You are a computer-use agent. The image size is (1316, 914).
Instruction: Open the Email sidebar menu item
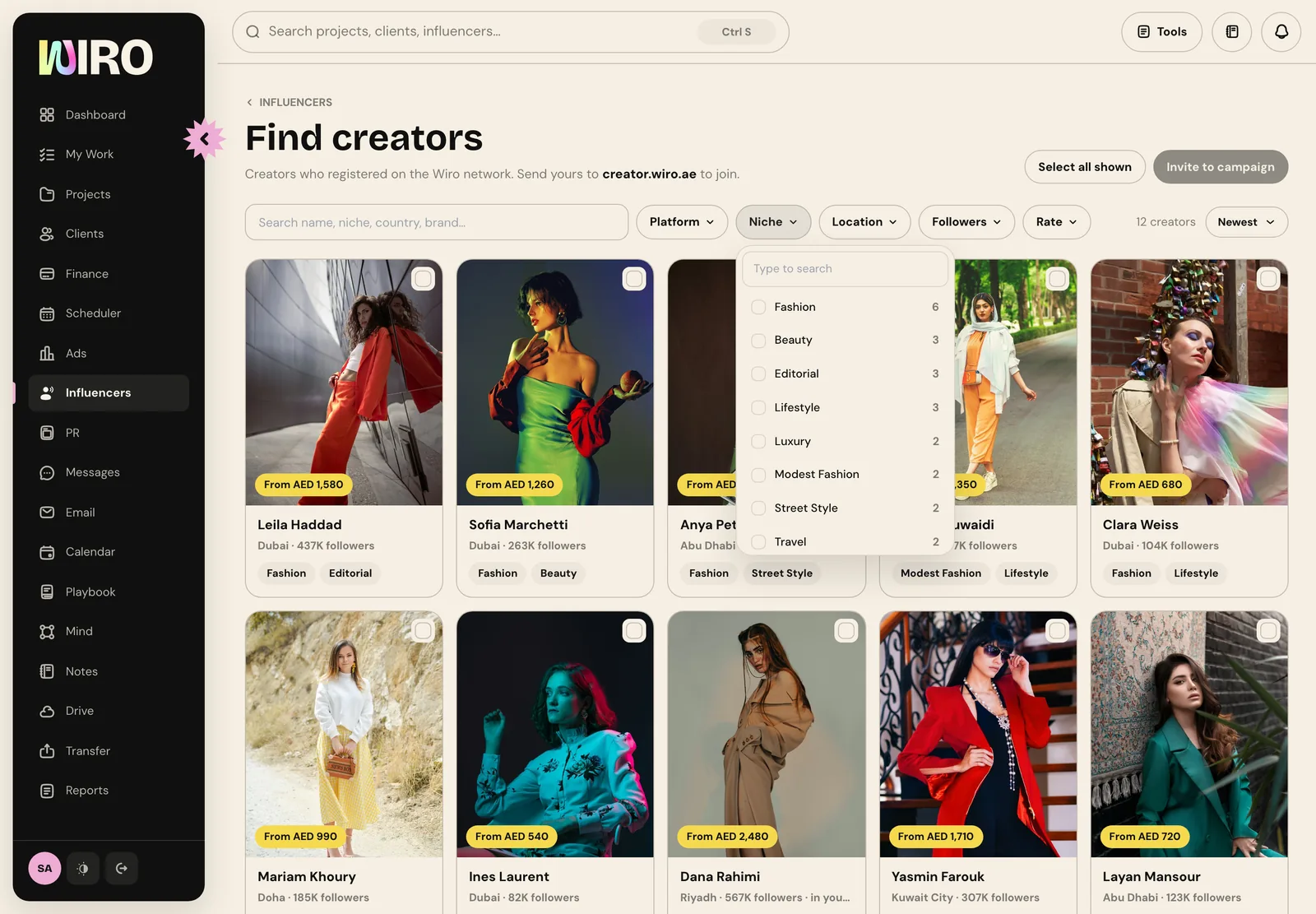point(109,513)
